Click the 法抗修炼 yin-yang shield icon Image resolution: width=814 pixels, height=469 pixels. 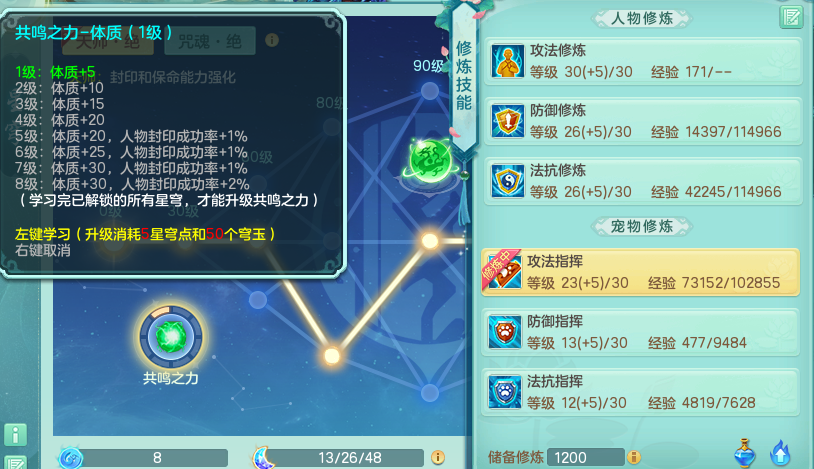(x=507, y=181)
